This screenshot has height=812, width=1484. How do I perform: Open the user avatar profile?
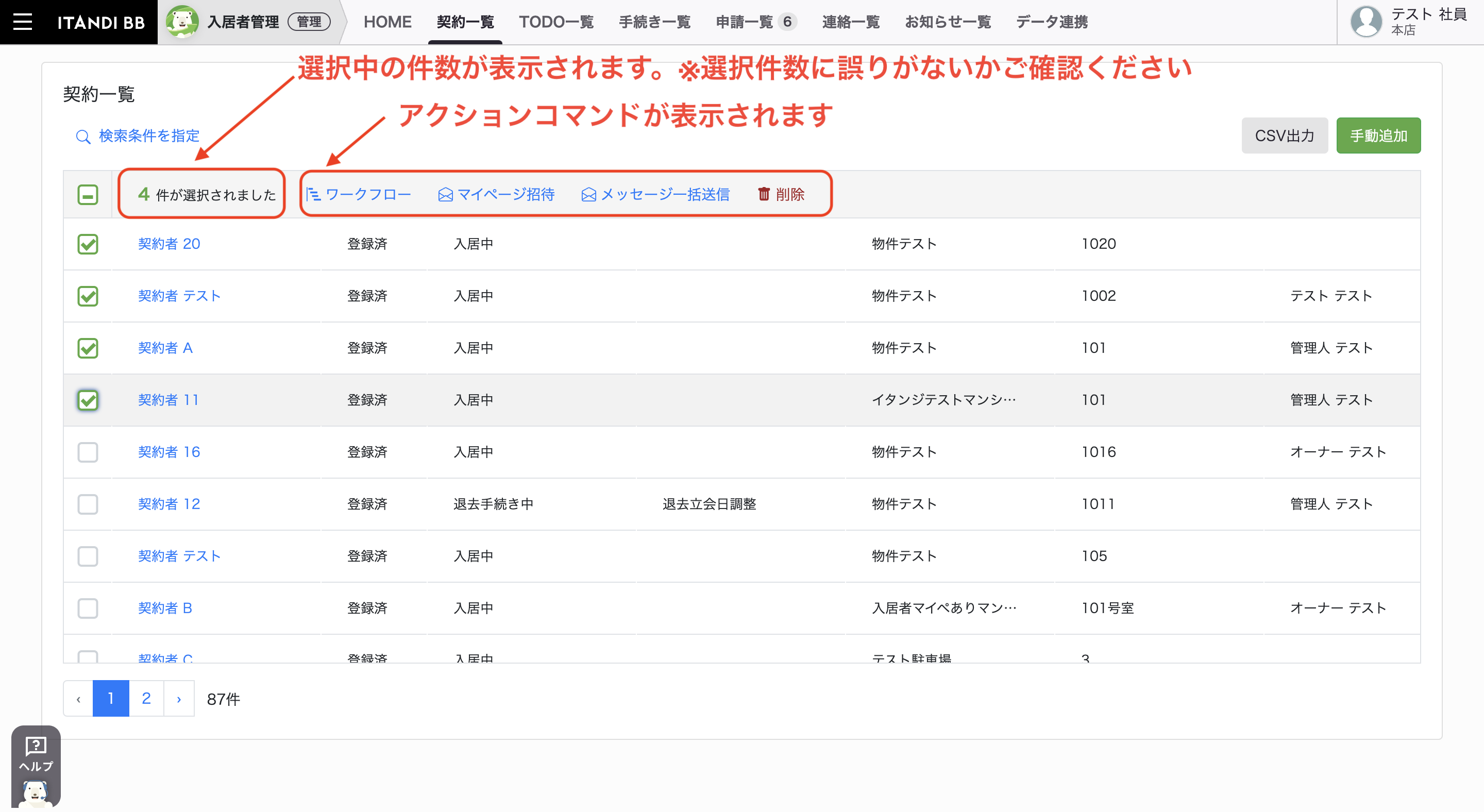[x=1366, y=21]
